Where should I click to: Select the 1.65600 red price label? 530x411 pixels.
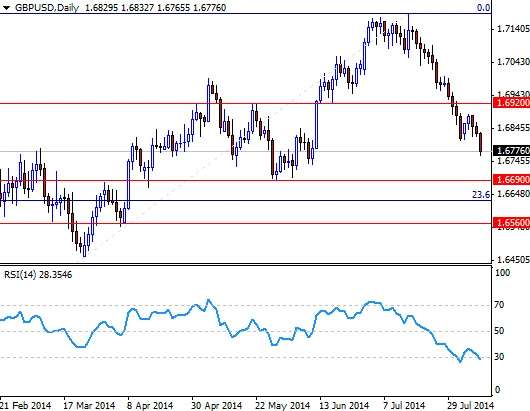[x=512, y=223]
